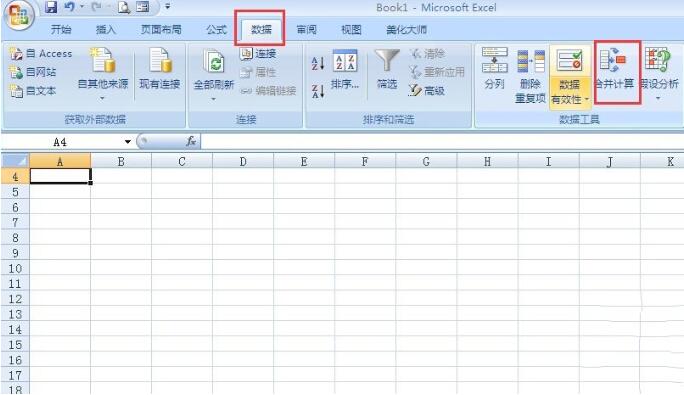Click 自 Access import button
684x395 pixels.
click(x=41, y=54)
